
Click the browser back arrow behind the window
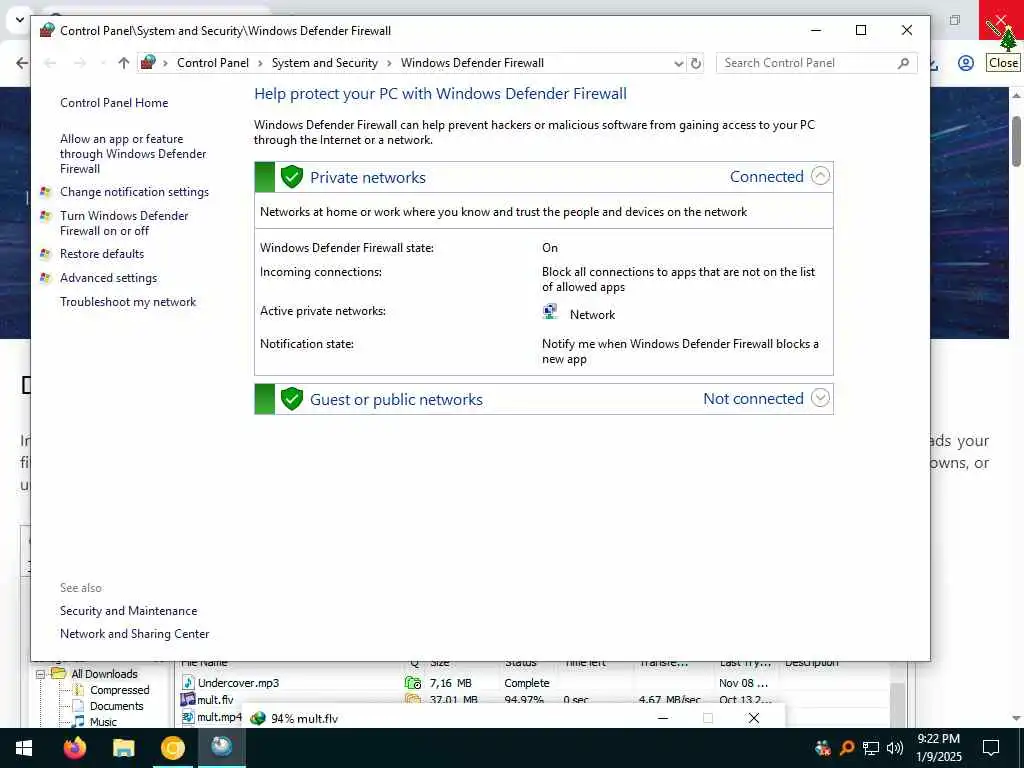22,63
